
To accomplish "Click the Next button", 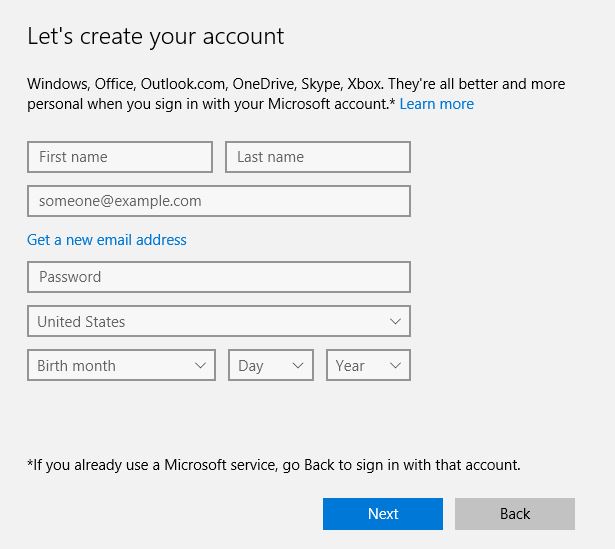I will click(x=383, y=514).
